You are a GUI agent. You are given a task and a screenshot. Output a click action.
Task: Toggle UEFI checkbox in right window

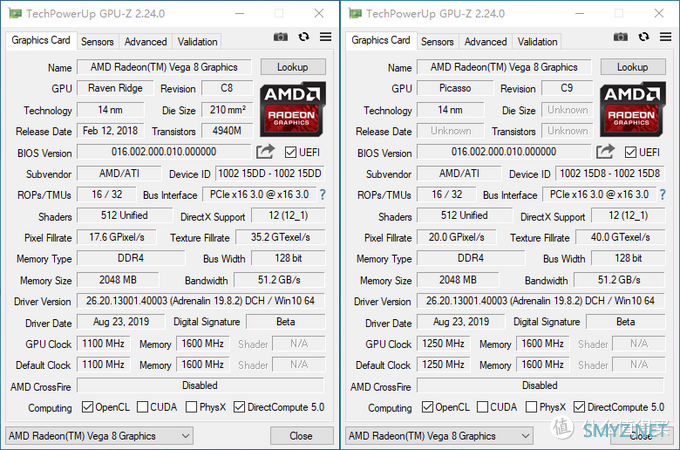631,152
